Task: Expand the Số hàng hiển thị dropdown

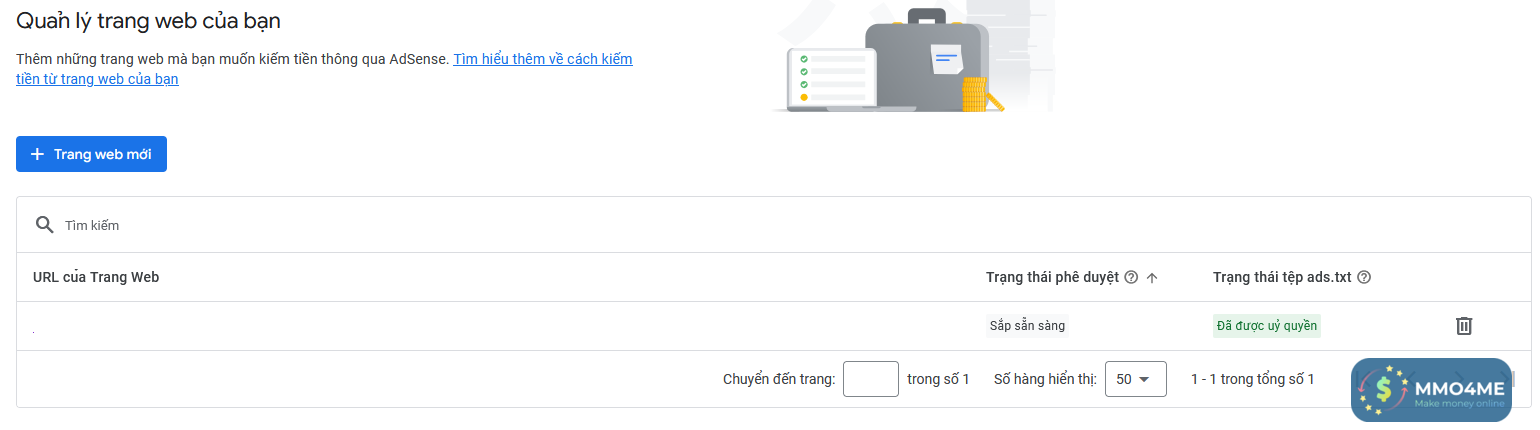Action: [1135, 379]
